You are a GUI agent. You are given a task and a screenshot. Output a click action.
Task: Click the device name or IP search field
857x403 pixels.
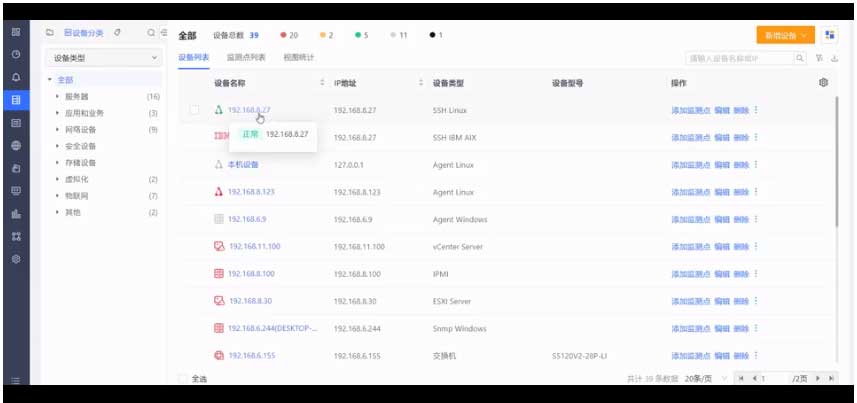tap(740, 58)
